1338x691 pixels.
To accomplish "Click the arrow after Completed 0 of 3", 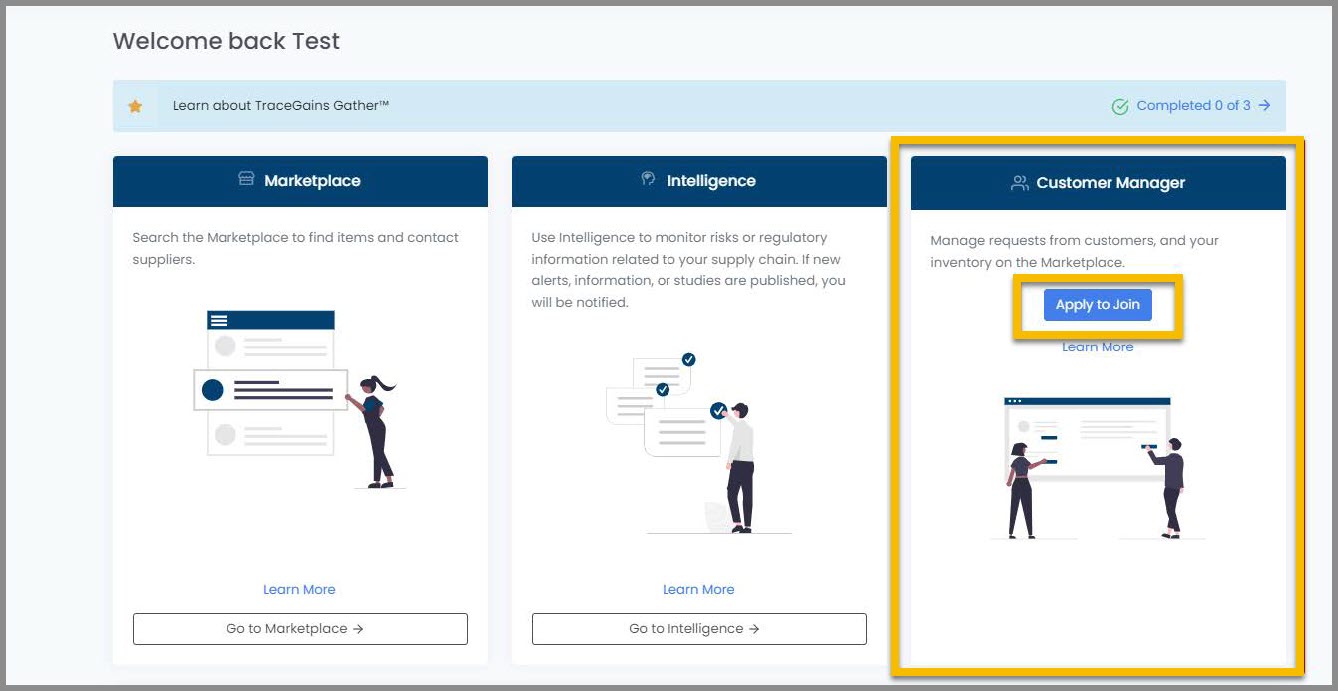I will [x=1266, y=105].
